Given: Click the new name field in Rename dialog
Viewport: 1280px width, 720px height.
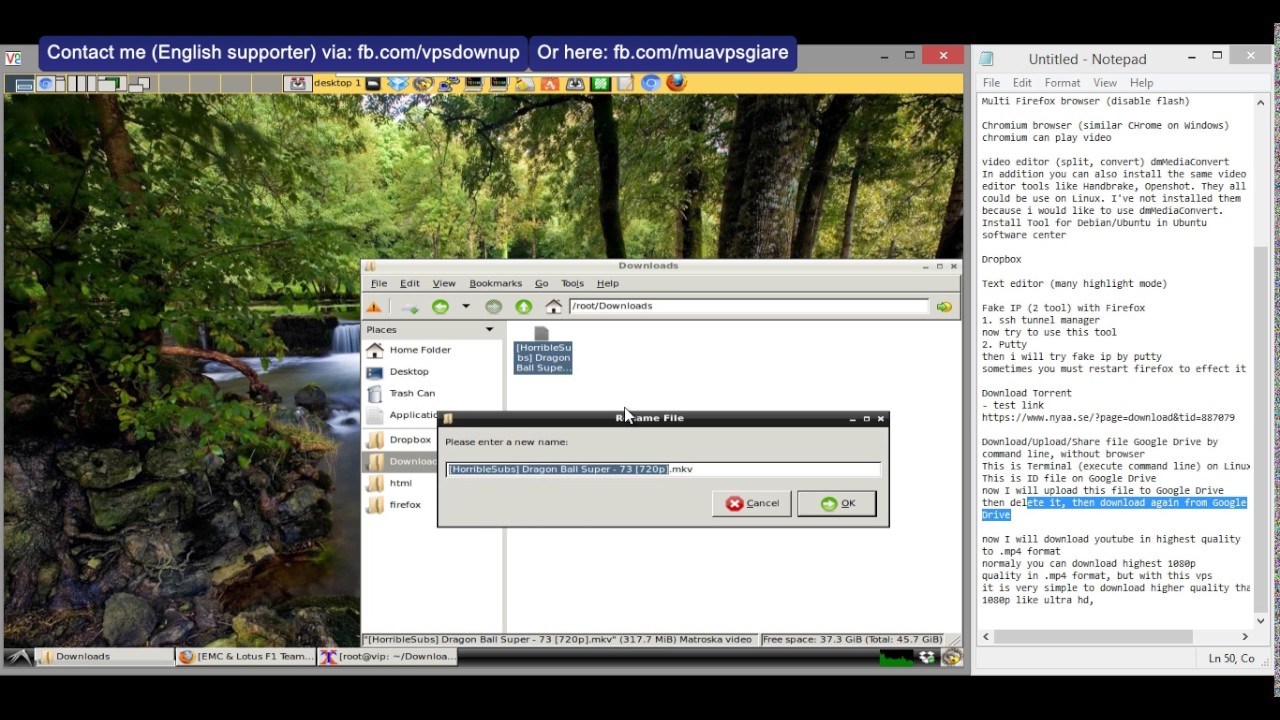Looking at the screenshot, I should coord(663,469).
